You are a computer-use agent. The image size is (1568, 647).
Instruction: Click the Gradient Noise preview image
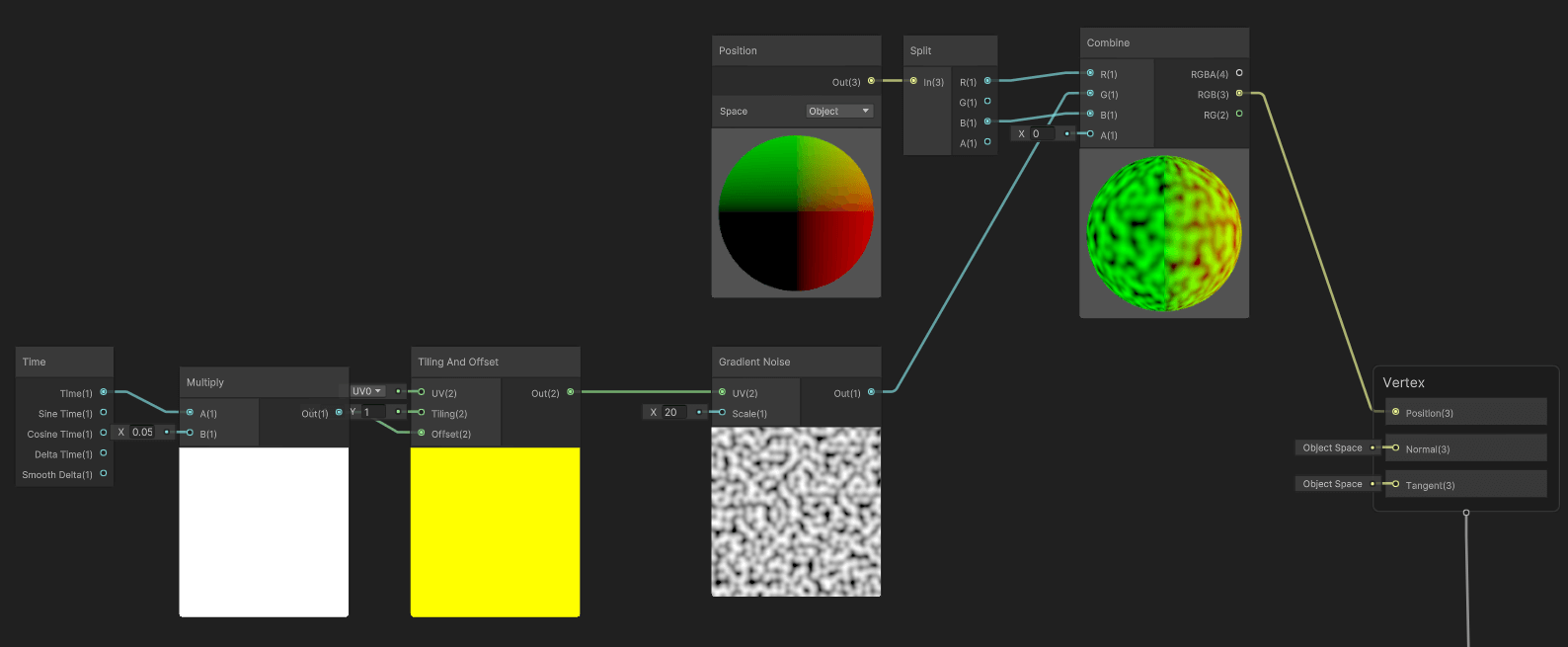(x=796, y=512)
